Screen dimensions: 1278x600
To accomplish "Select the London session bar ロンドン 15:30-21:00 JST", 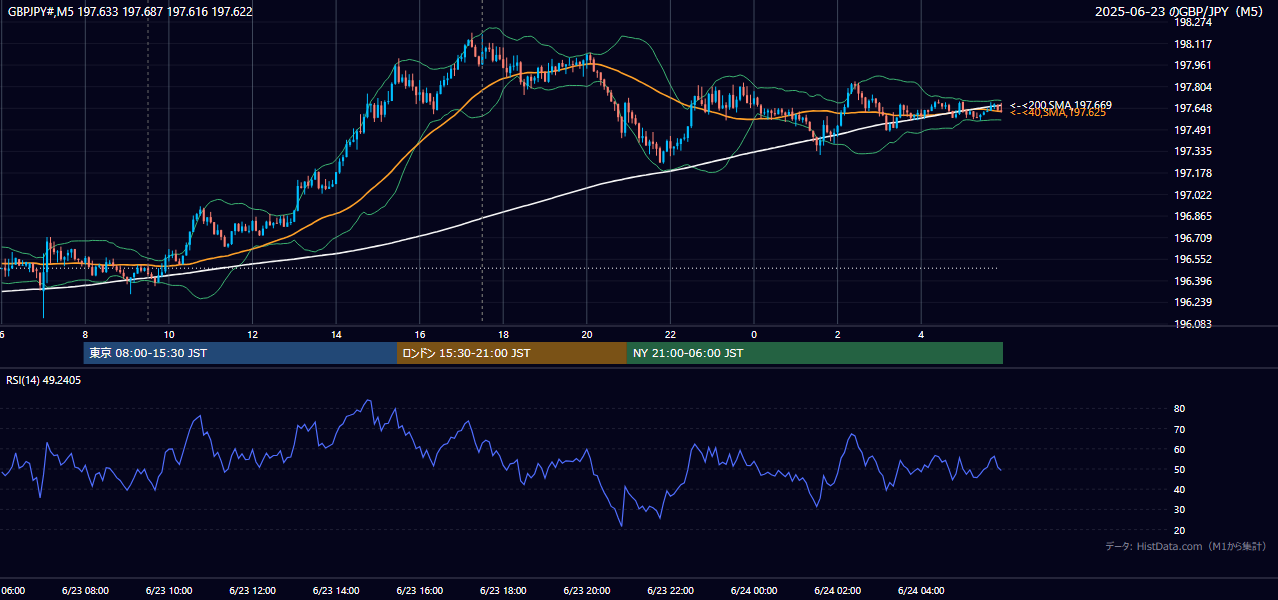I will click(x=512, y=353).
